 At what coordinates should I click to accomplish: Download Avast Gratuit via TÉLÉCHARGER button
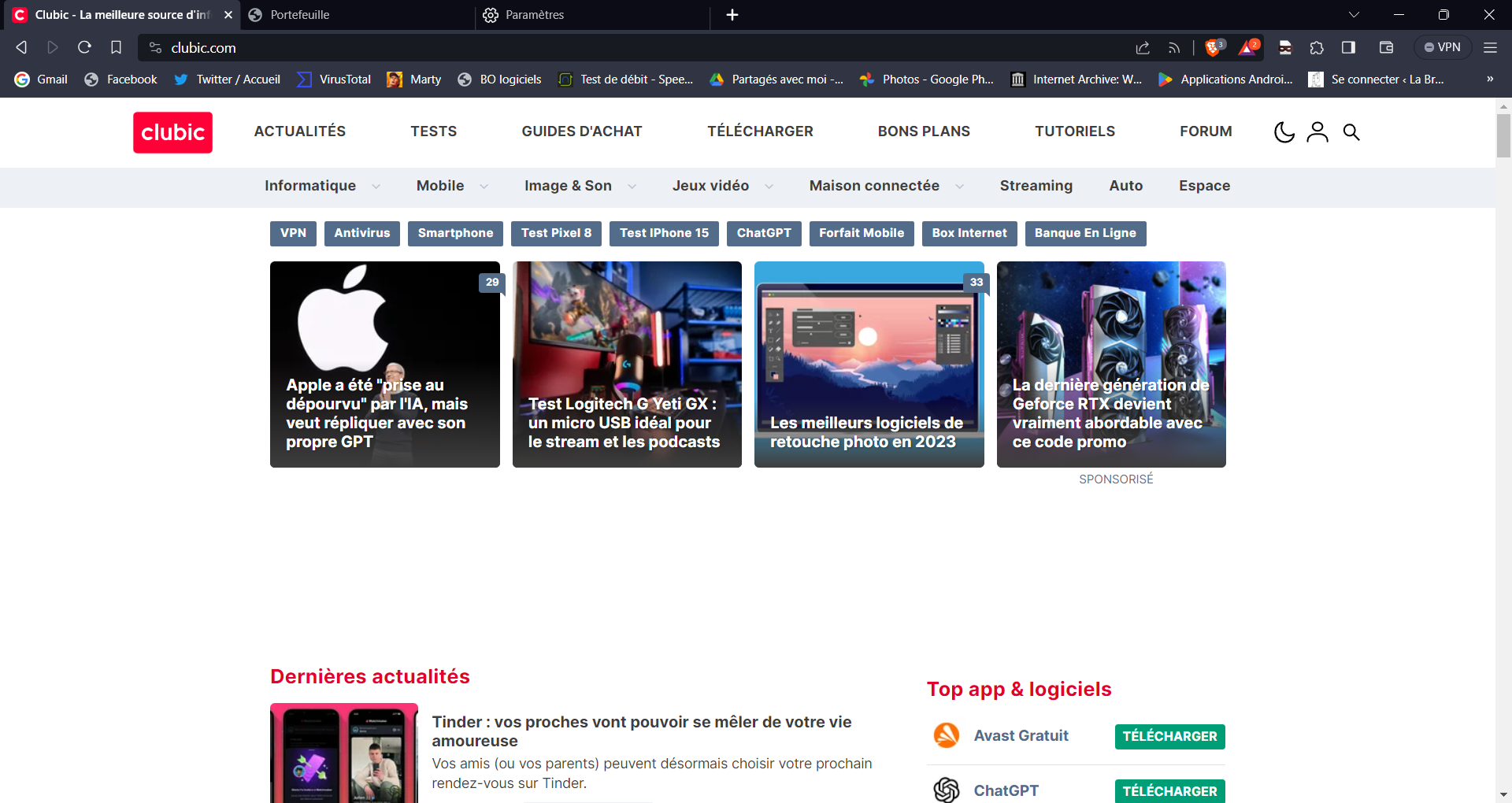point(1169,736)
